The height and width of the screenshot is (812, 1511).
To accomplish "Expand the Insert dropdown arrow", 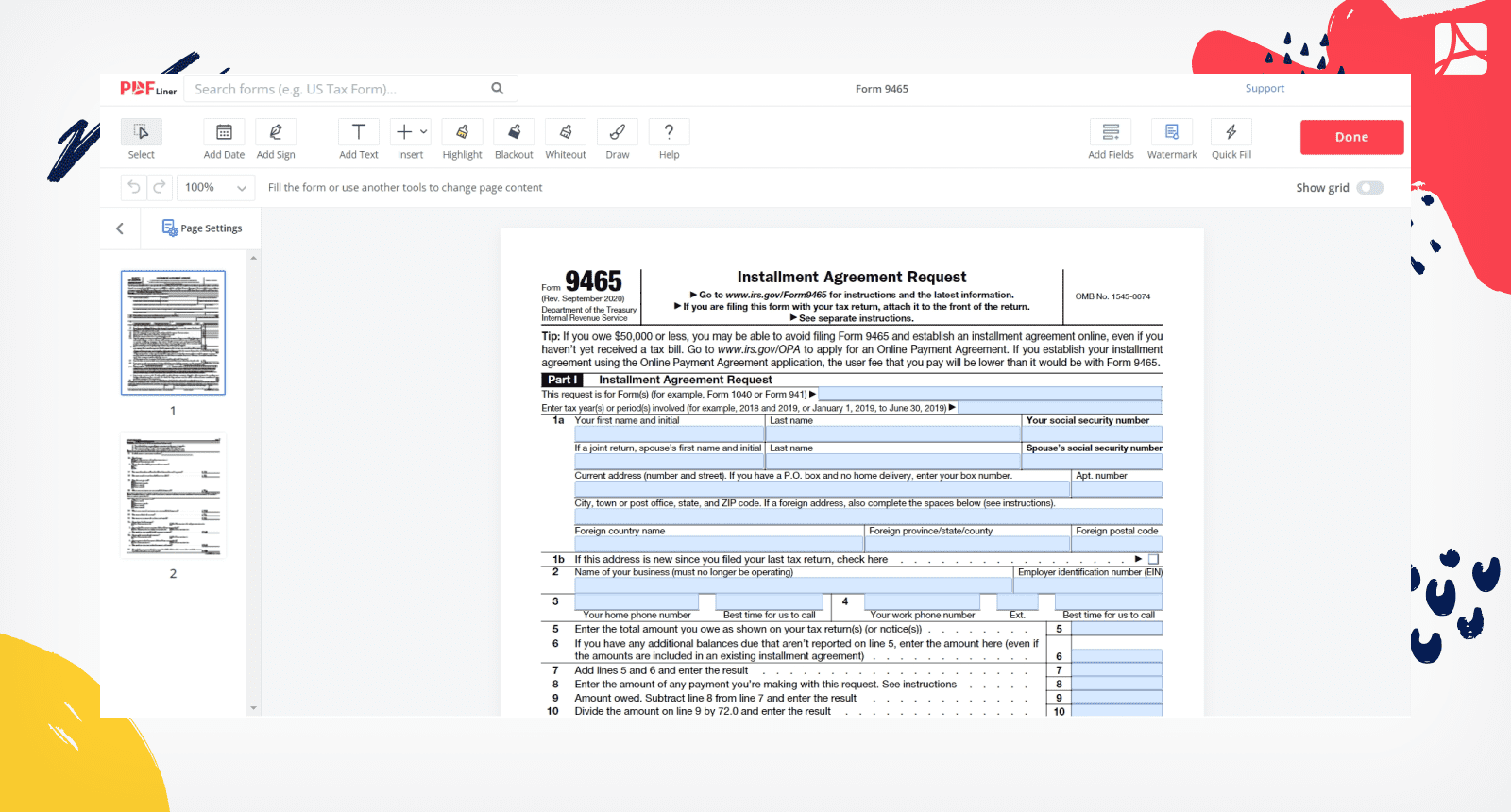I will point(424,132).
